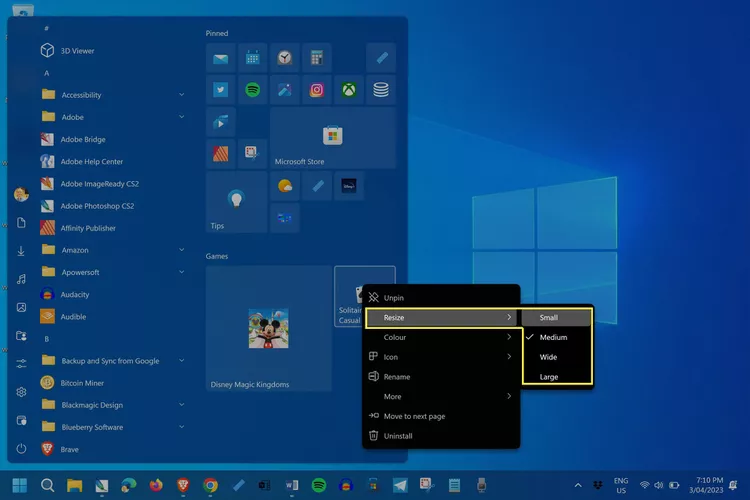Expand the Accessibility folder chevron
The width and height of the screenshot is (750, 500).
182,95
